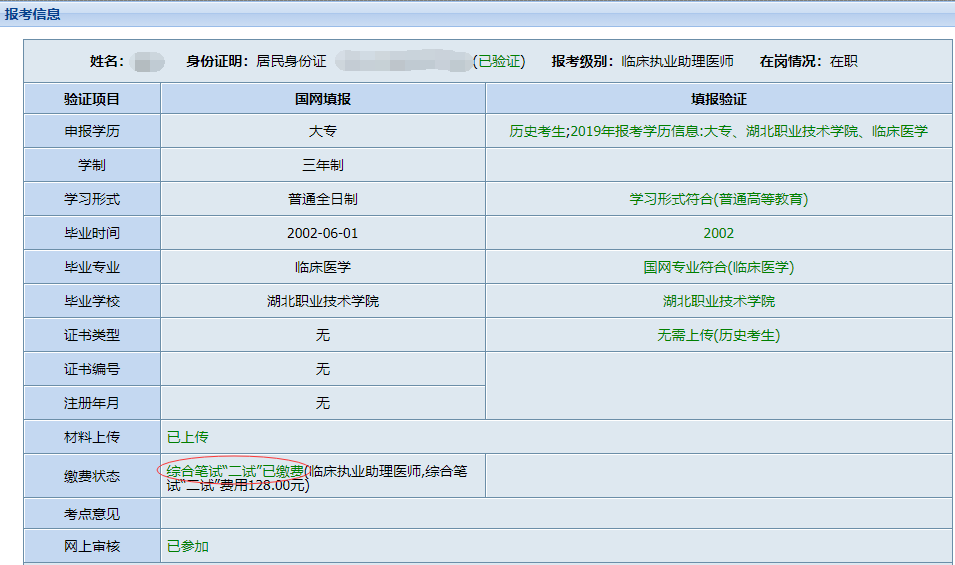Click 学习形式符合(普通高等教育) verification text

tap(718, 199)
